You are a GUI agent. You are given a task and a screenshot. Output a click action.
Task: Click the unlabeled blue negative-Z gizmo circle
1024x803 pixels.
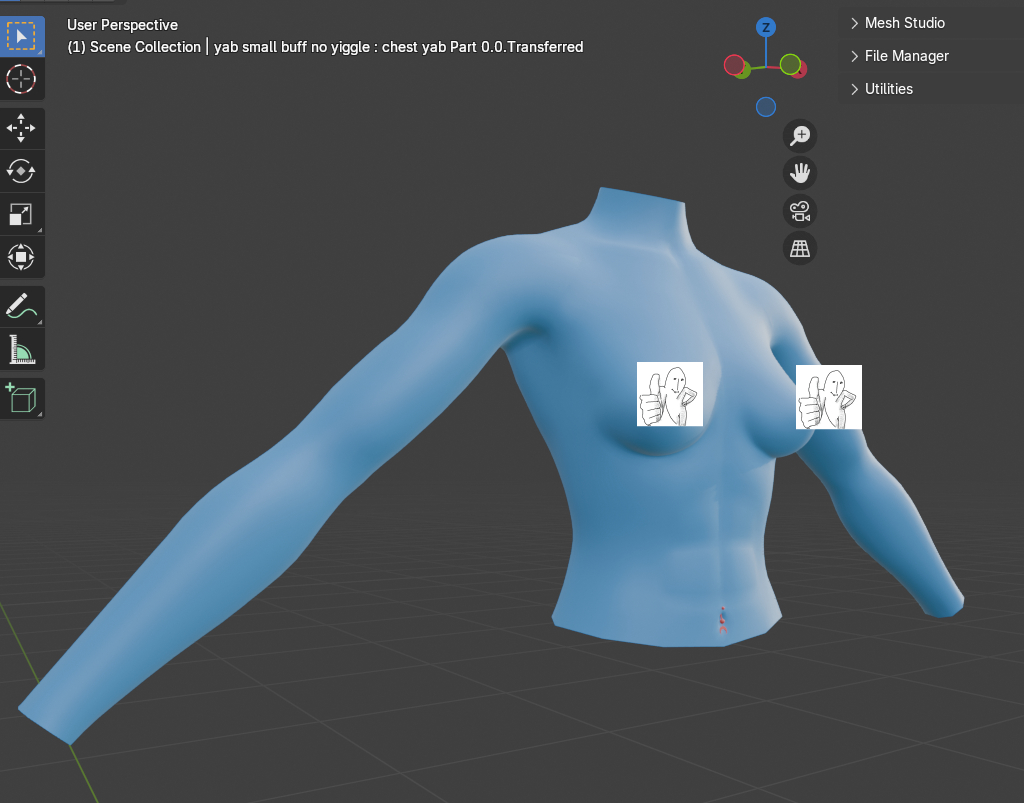[766, 107]
